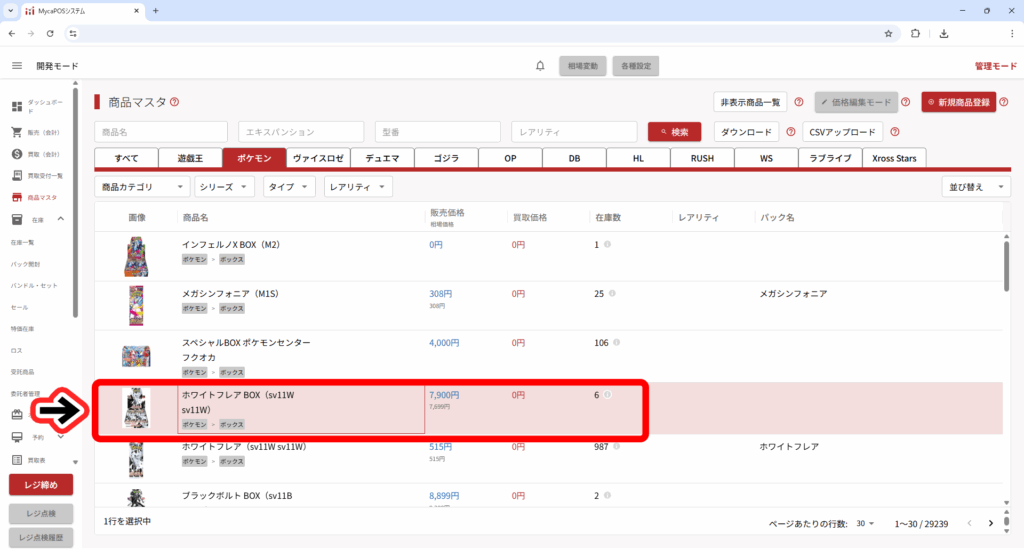Expand the 並び替え sort dropdown
Screen dimensions: 1024x550
point(976,187)
